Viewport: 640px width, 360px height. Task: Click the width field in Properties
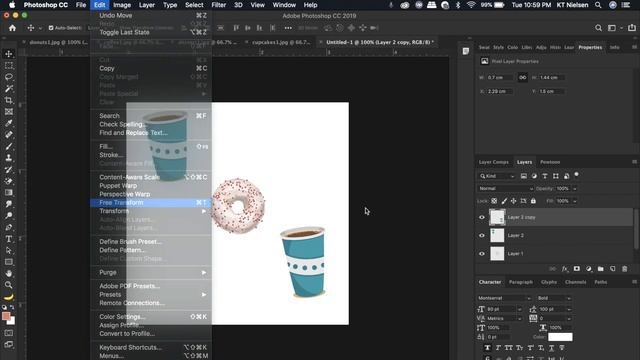[x=500, y=78]
